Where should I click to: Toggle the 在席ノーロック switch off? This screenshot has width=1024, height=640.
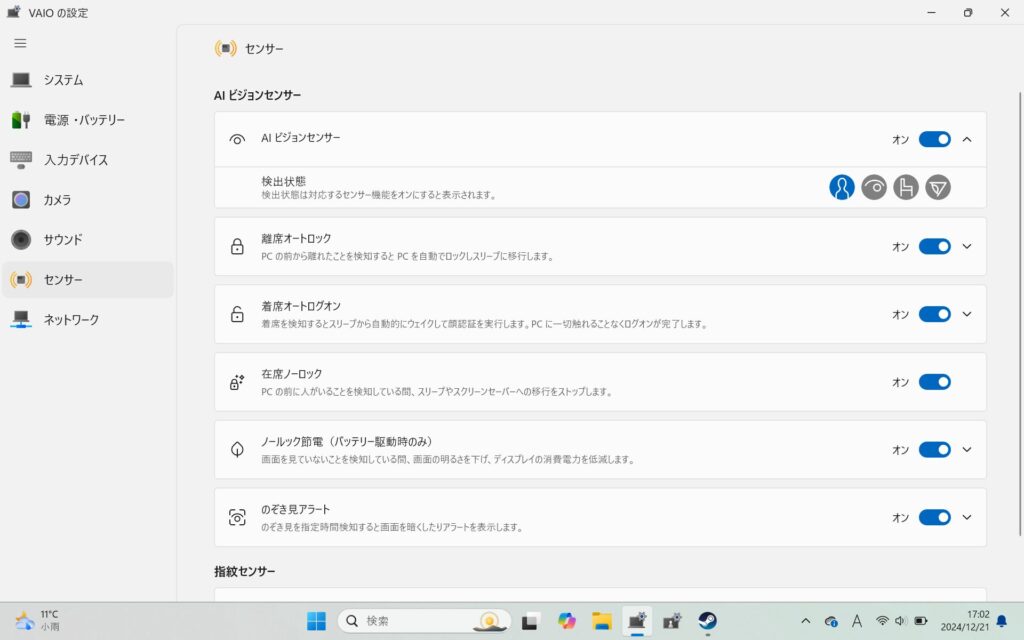pos(934,382)
